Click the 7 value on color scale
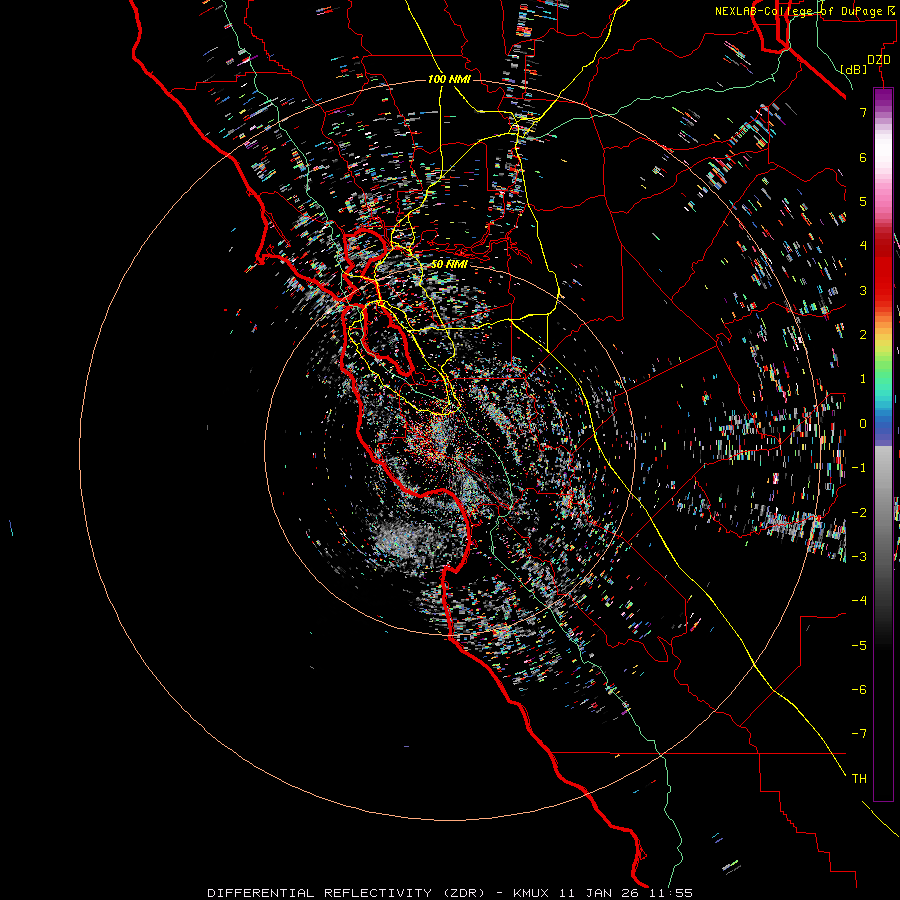The image size is (900, 900). tap(863, 112)
